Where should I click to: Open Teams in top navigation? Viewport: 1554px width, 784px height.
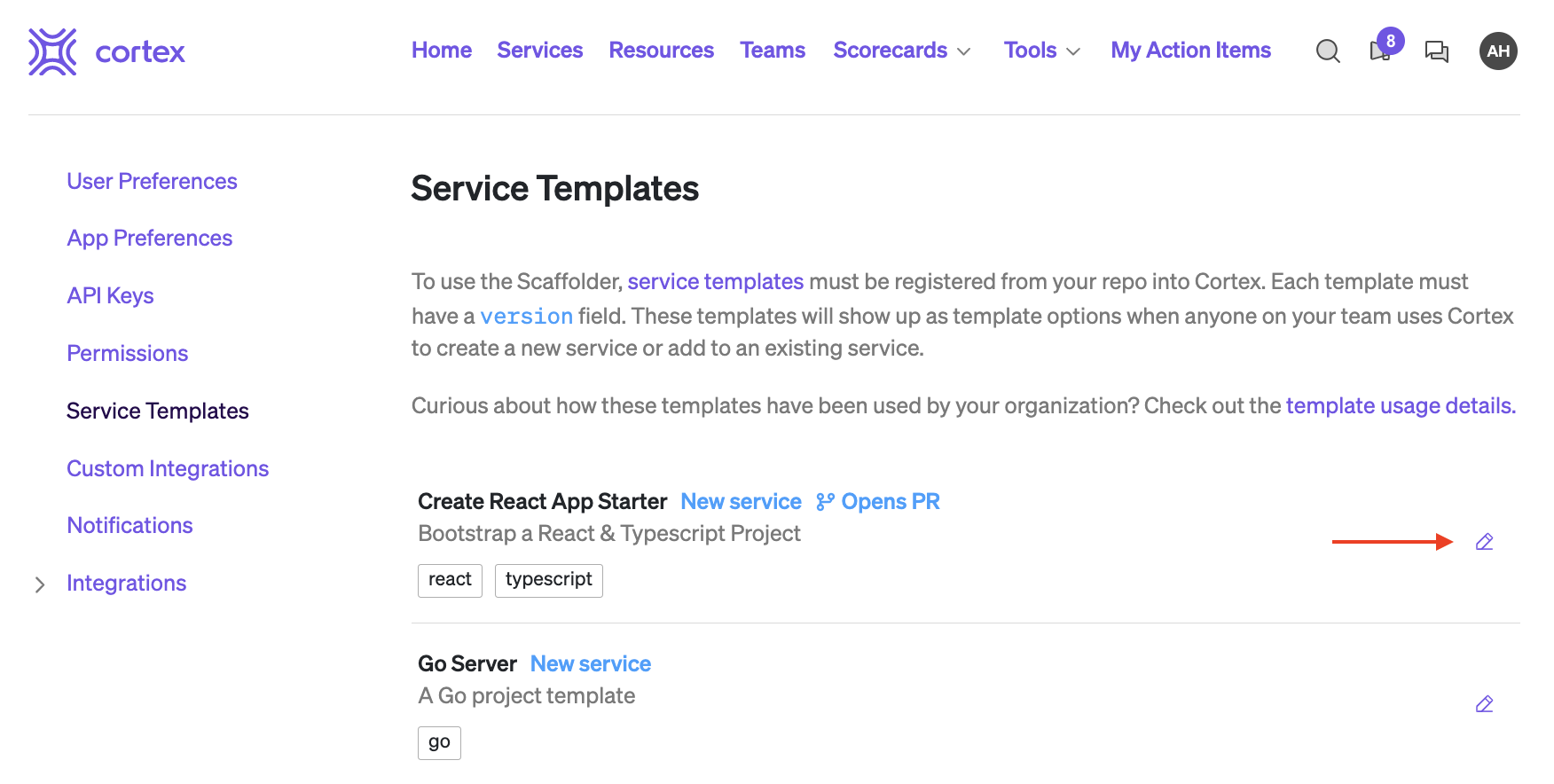pos(773,51)
